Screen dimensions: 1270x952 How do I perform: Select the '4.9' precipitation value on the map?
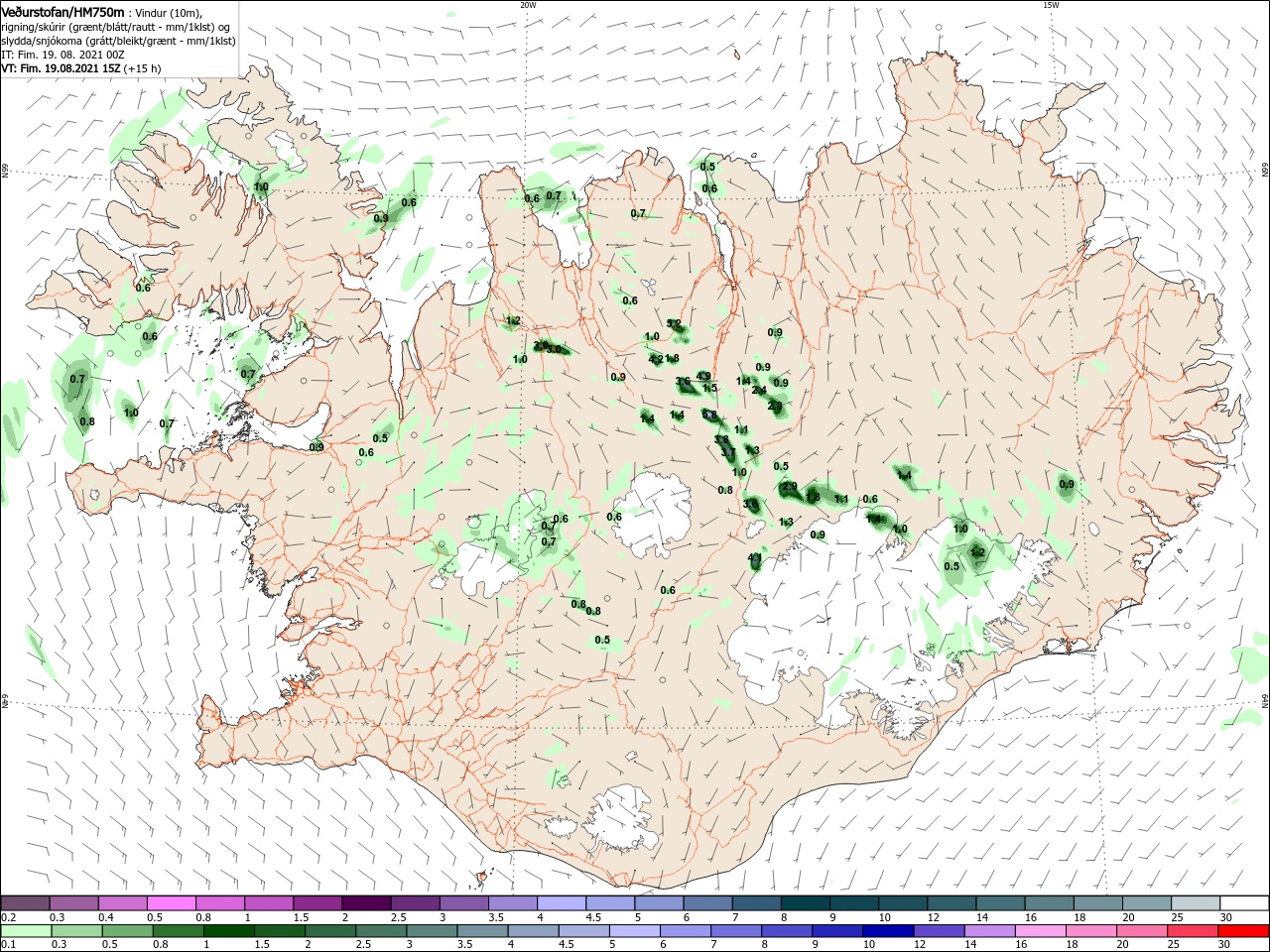tap(703, 376)
